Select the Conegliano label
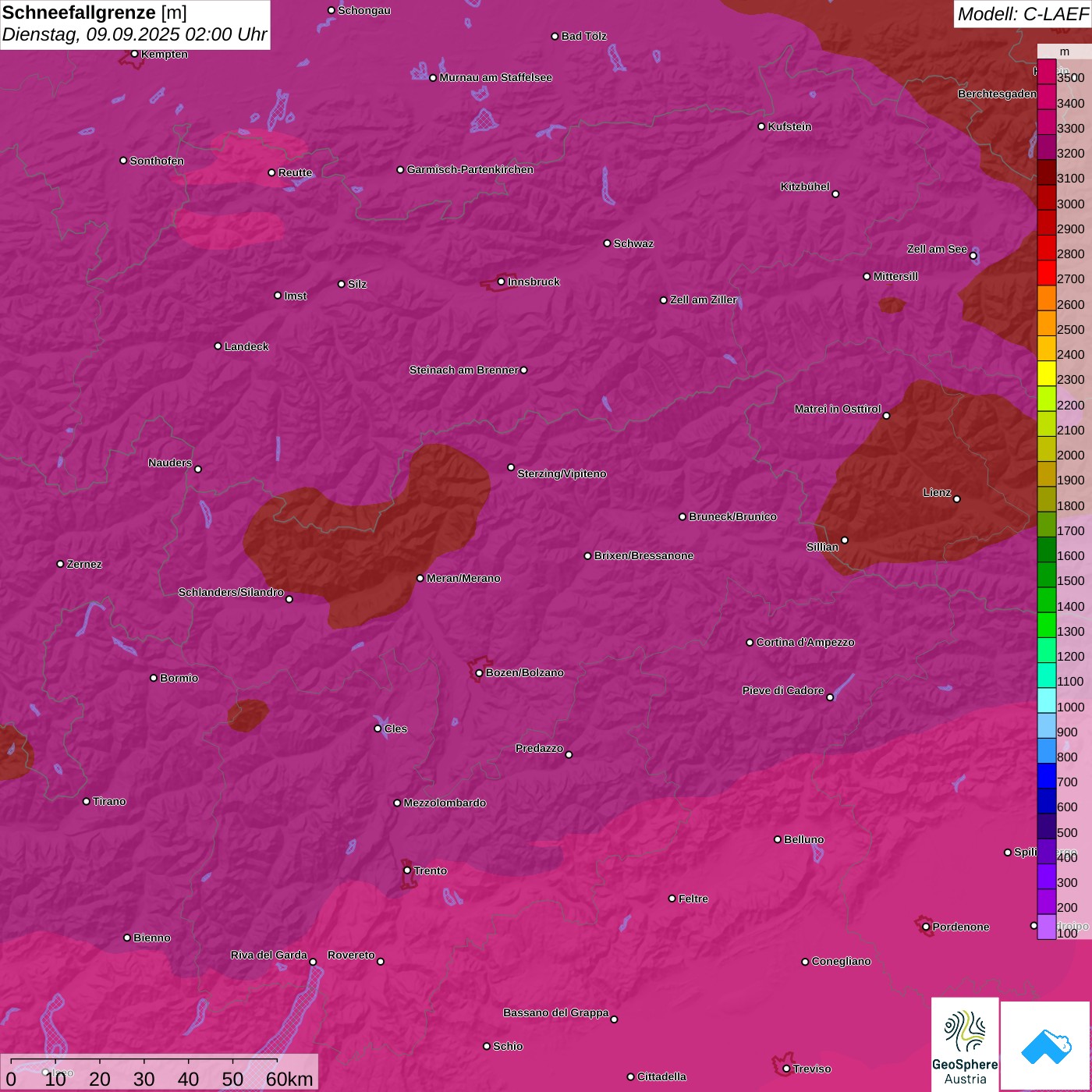The height and width of the screenshot is (1092, 1092). [841, 961]
